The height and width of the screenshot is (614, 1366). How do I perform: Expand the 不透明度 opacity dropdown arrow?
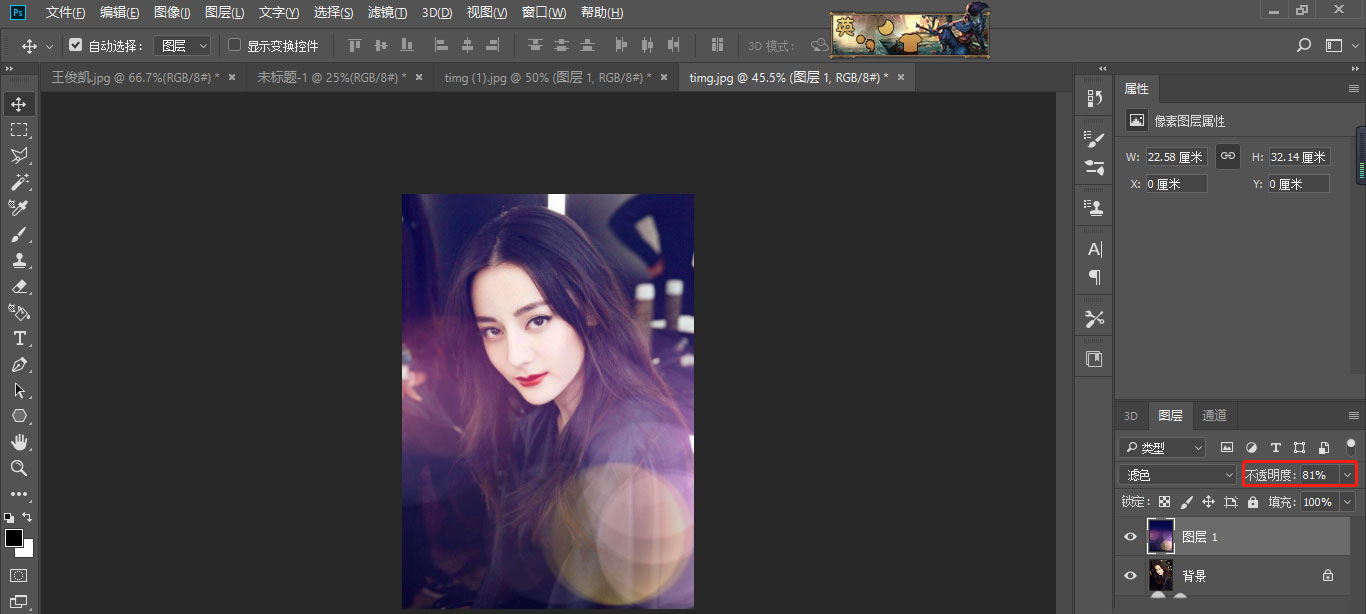point(1348,475)
